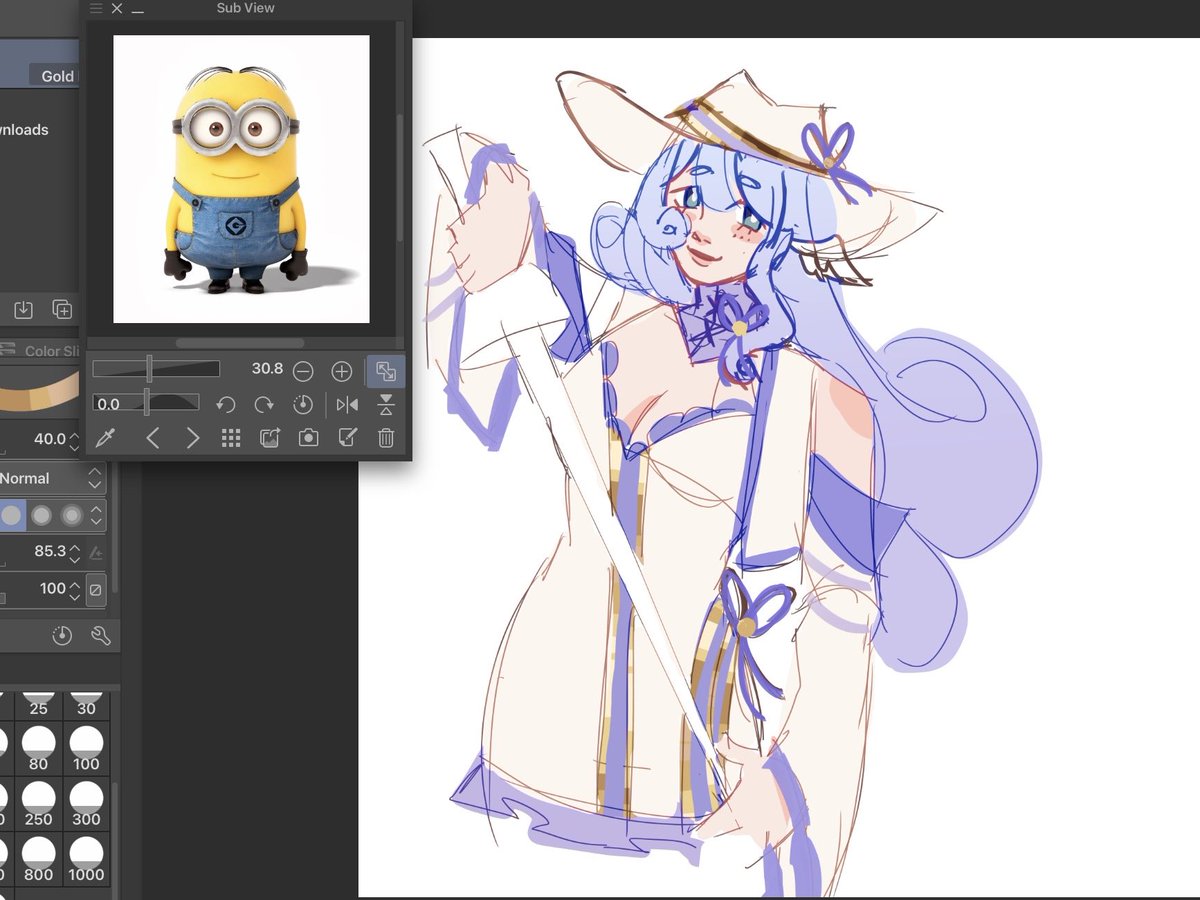1200x900 pixels.
Task: Open the Sub View image grid list
Action: pos(231,438)
